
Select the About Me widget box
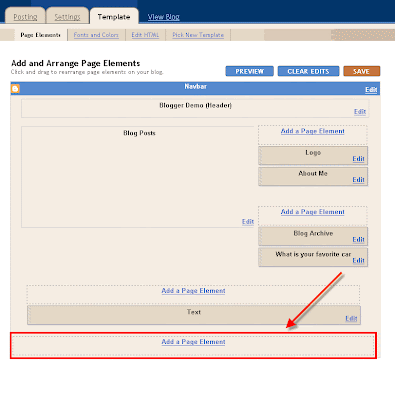[313, 177]
